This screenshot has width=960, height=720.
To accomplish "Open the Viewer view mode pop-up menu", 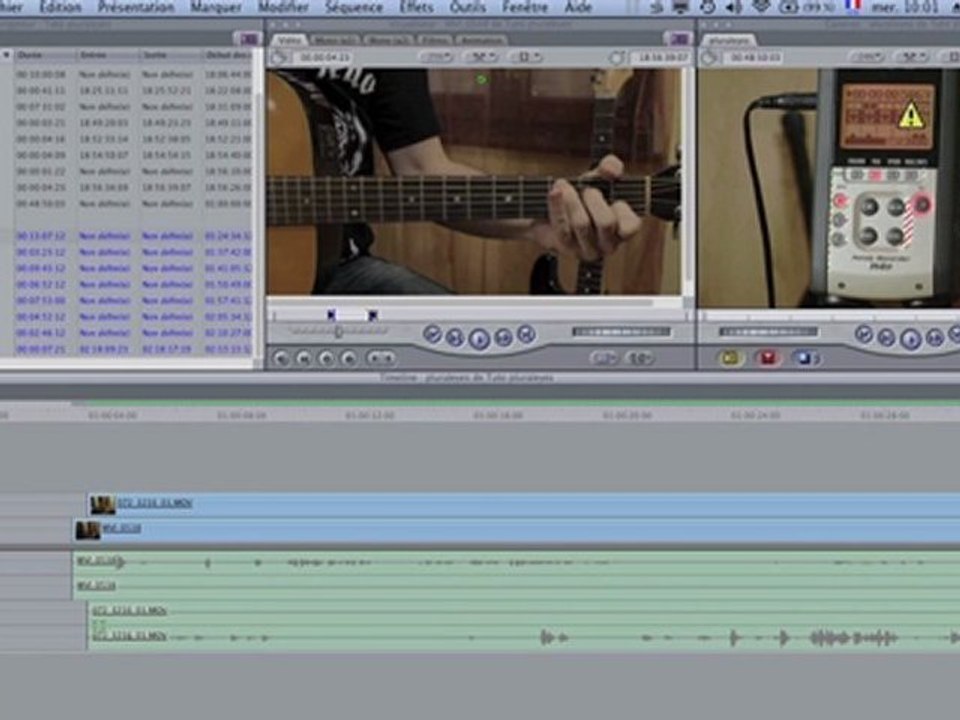I will pyautogui.click(x=525, y=57).
